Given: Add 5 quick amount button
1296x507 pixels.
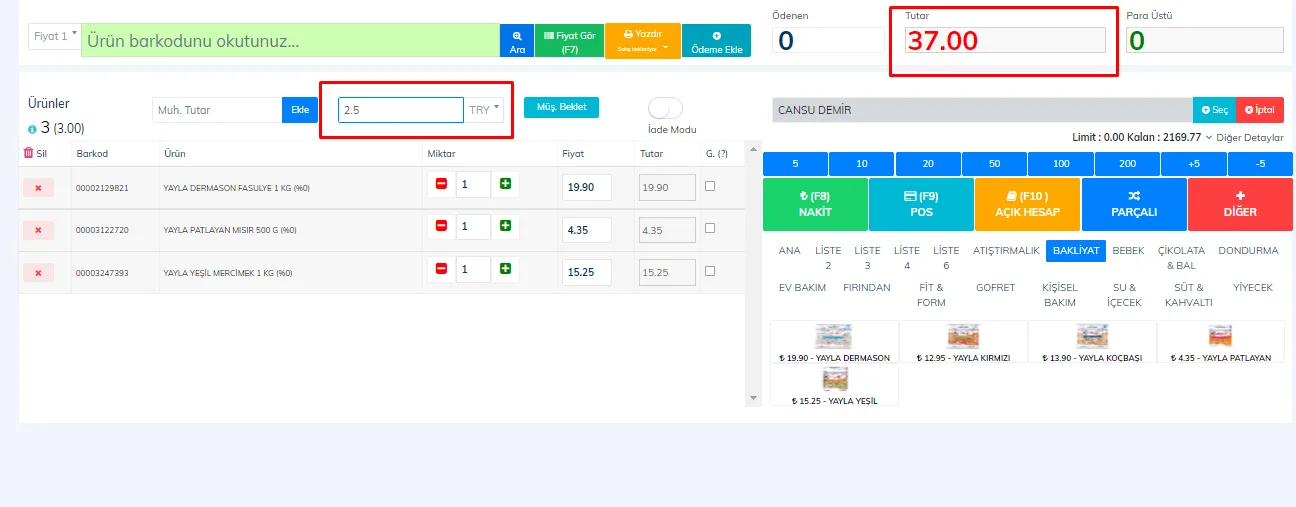Looking at the screenshot, I should point(795,164).
